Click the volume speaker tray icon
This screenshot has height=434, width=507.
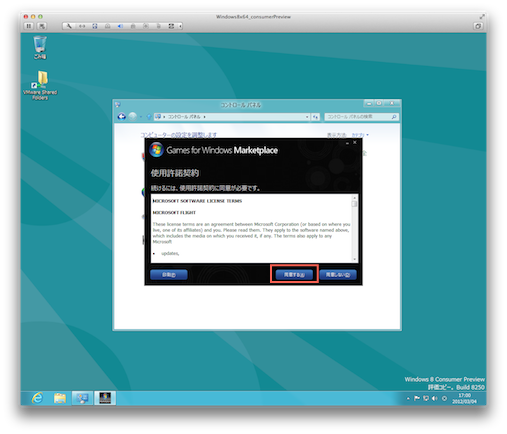coord(434,398)
